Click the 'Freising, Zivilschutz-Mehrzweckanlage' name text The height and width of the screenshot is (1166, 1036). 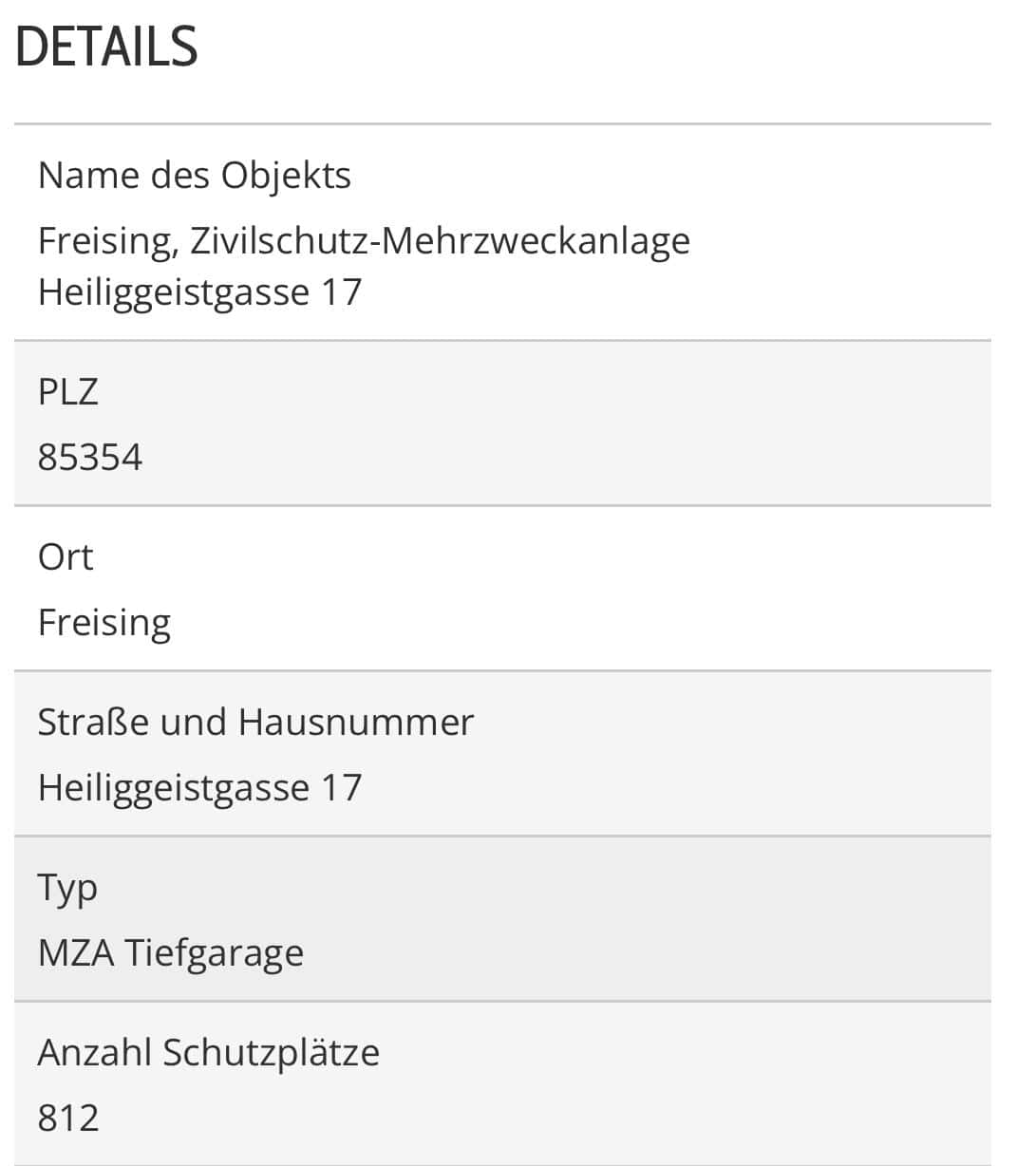click(x=364, y=241)
